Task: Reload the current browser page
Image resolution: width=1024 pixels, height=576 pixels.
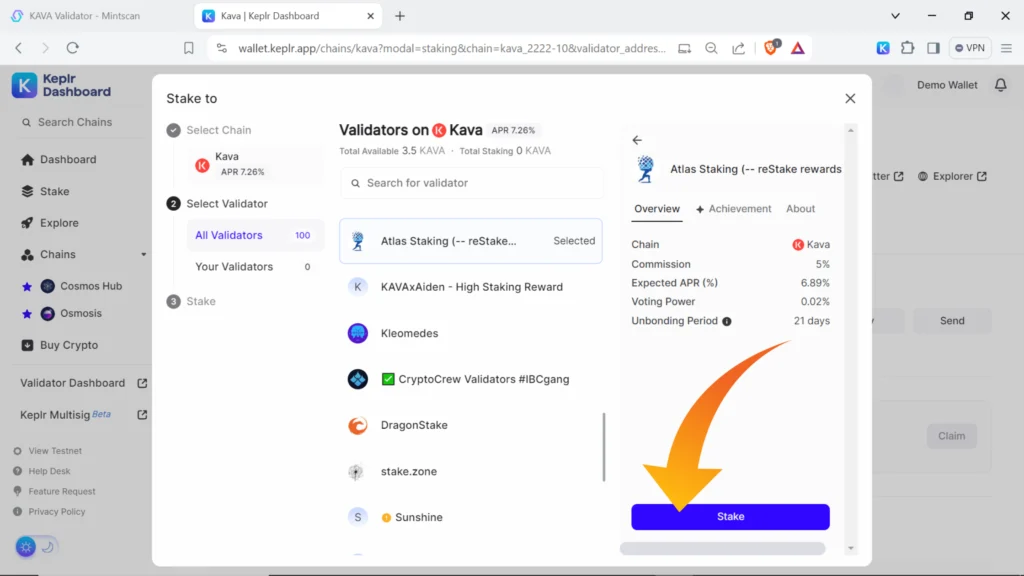Action: [72, 47]
